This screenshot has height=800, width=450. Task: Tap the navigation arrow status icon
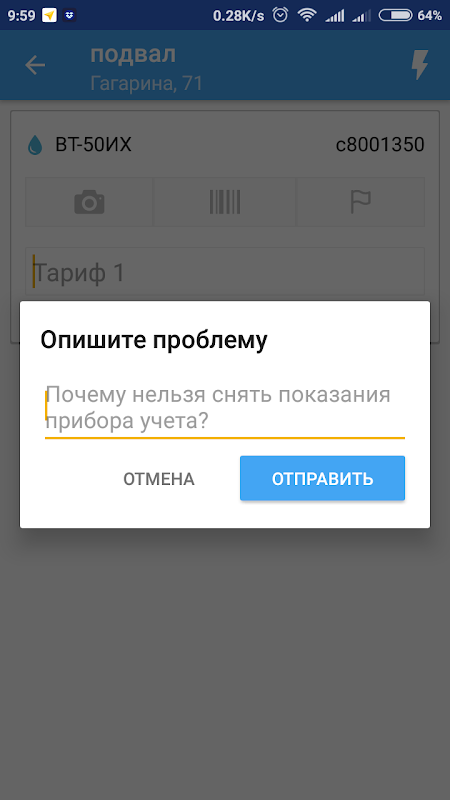click(x=49, y=15)
